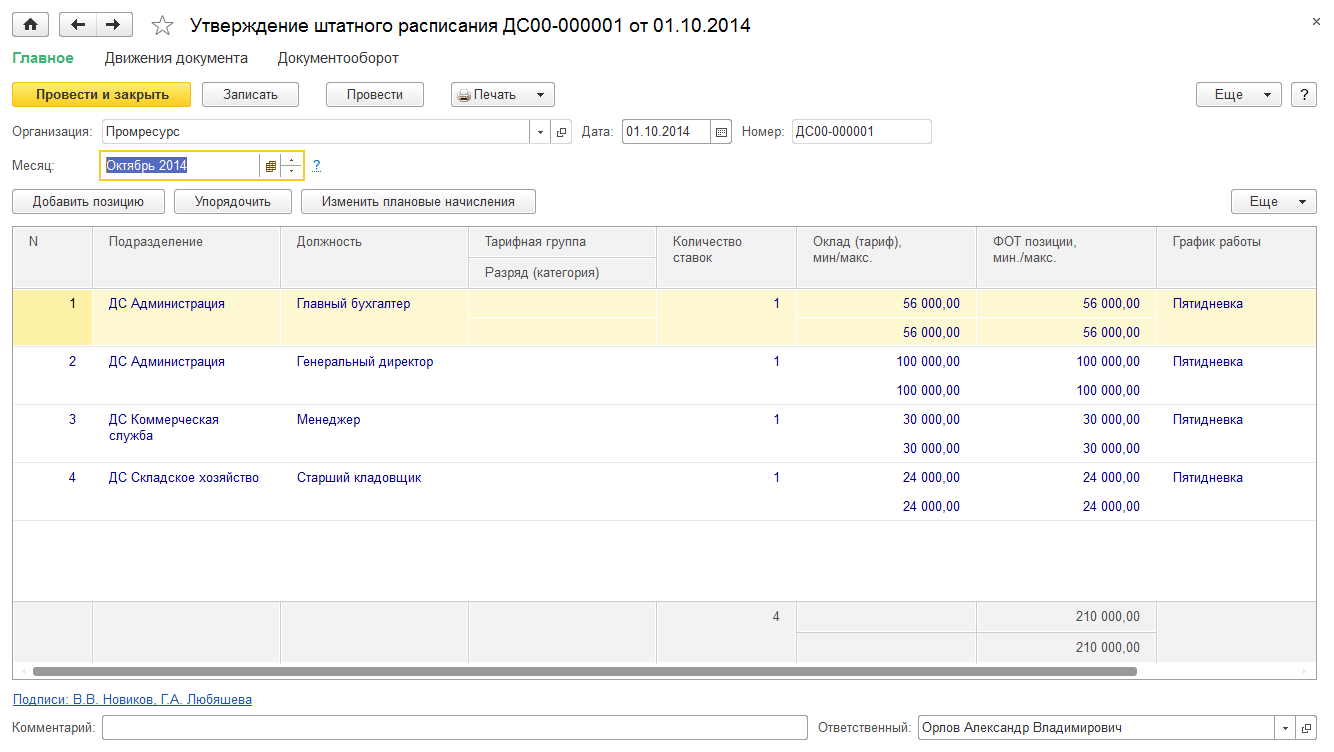Click the month stepper arrows
Image resolution: width=1334 pixels, height=752 pixels.
[291, 166]
